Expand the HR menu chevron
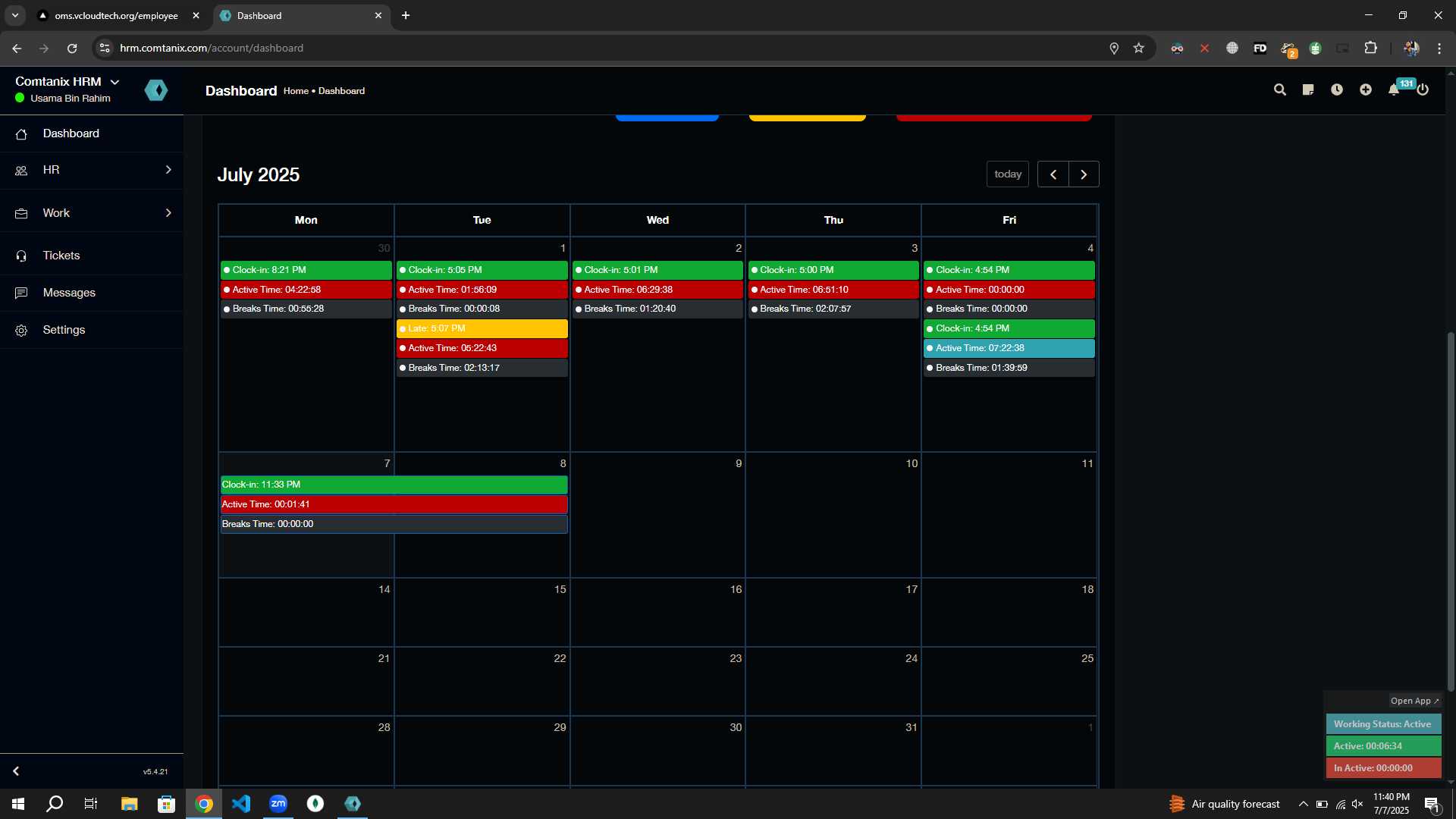1456x819 pixels. coord(168,170)
